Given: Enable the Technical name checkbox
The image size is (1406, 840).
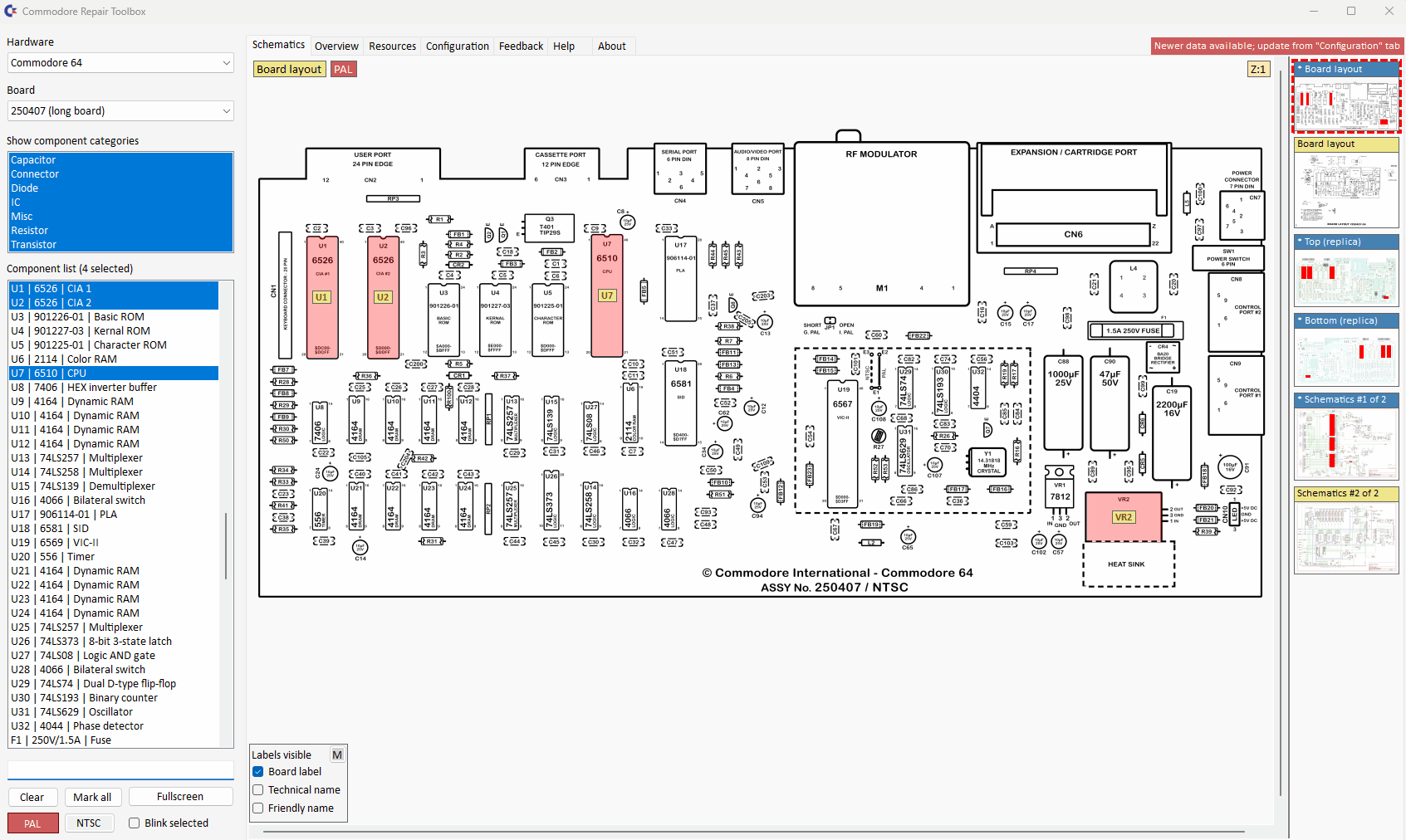Looking at the screenshot, I should 258,790.
